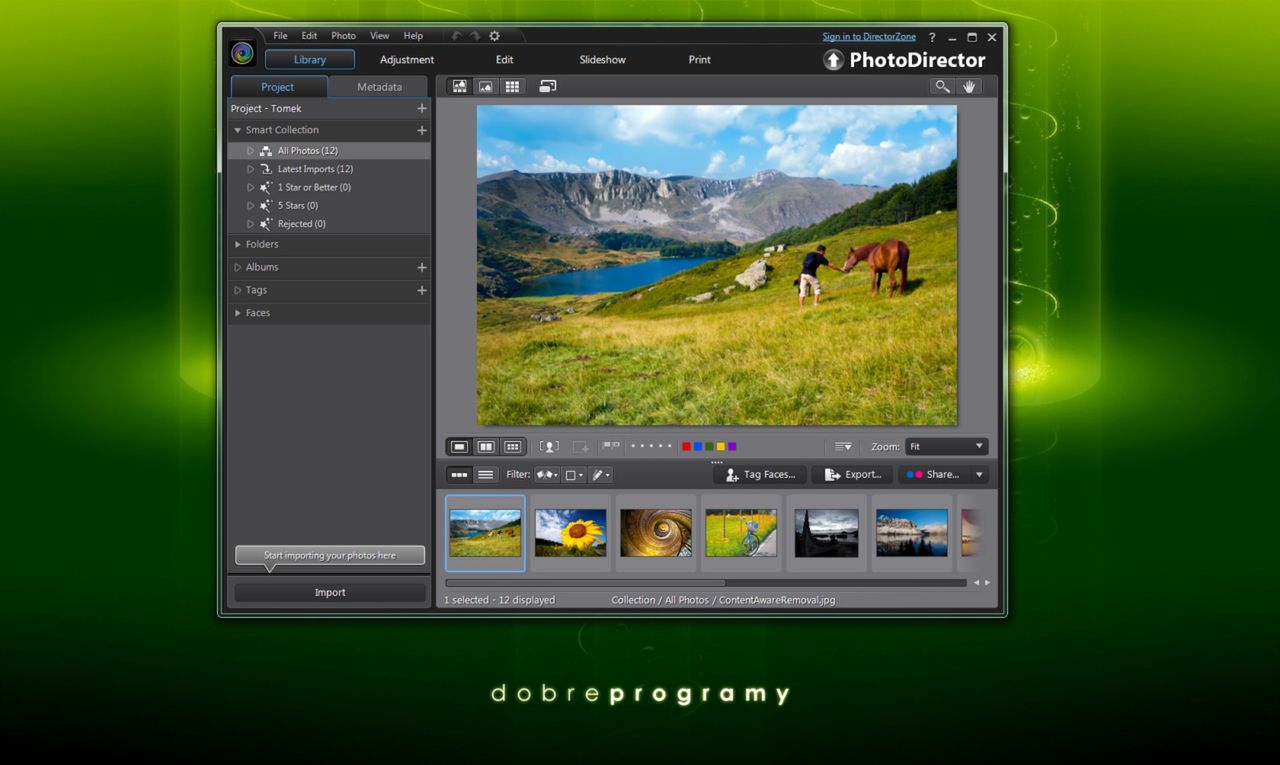This screenshot has height=765, width=1280.
Task: Click the Latest Imports collection icon
Action: 266,169
